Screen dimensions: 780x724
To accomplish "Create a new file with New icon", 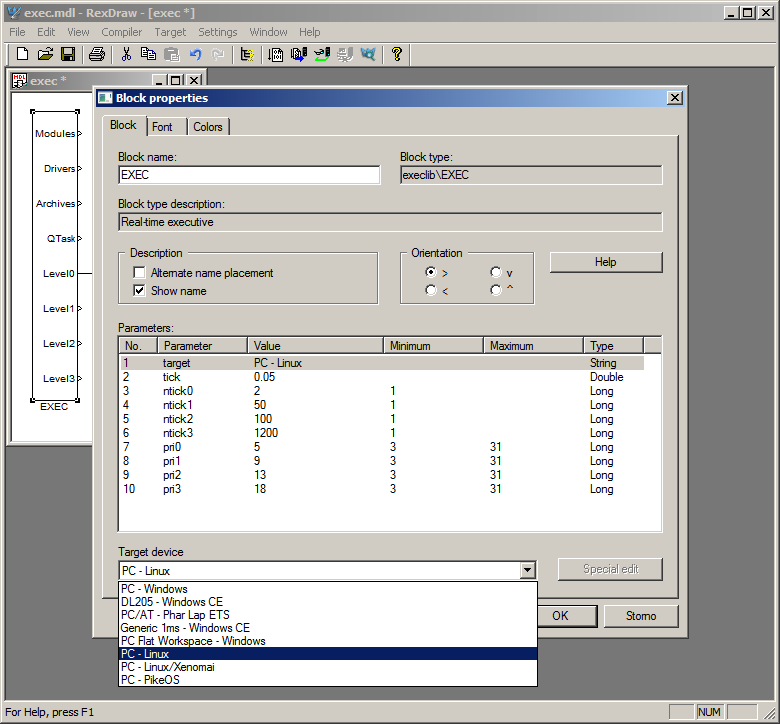I will [22, 54].
